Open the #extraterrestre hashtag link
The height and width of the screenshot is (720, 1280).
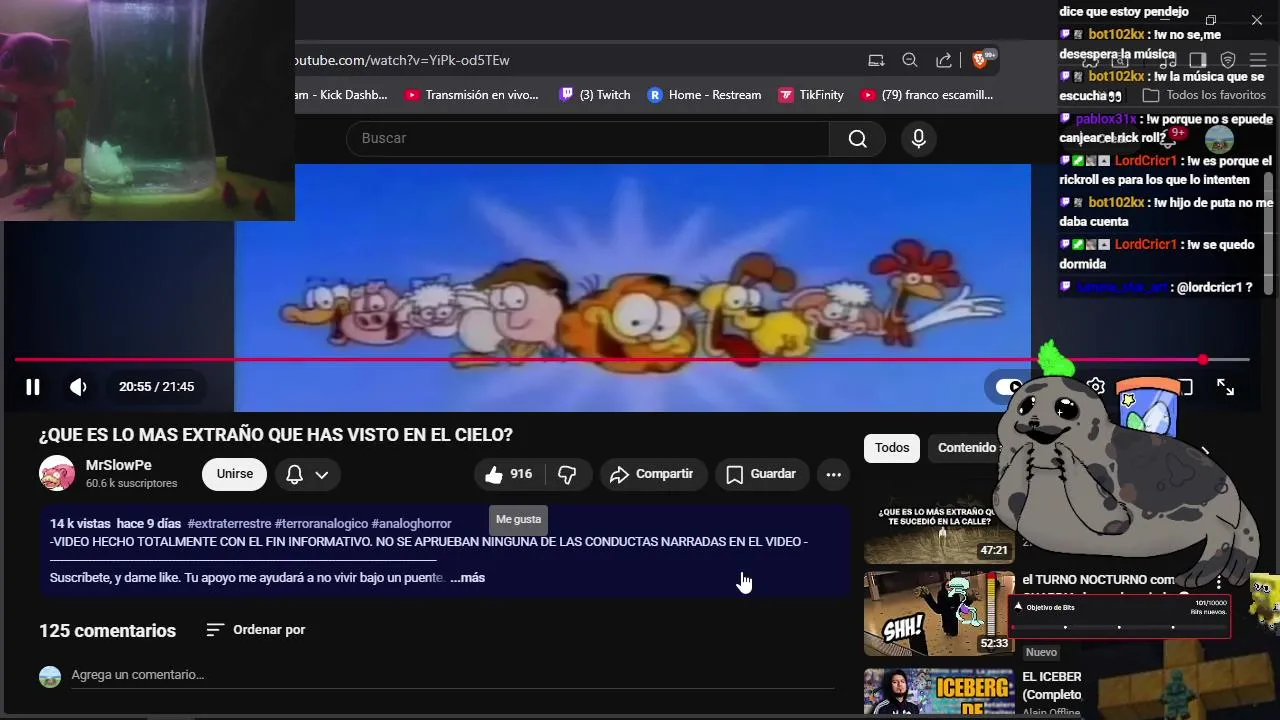point(229,523)
